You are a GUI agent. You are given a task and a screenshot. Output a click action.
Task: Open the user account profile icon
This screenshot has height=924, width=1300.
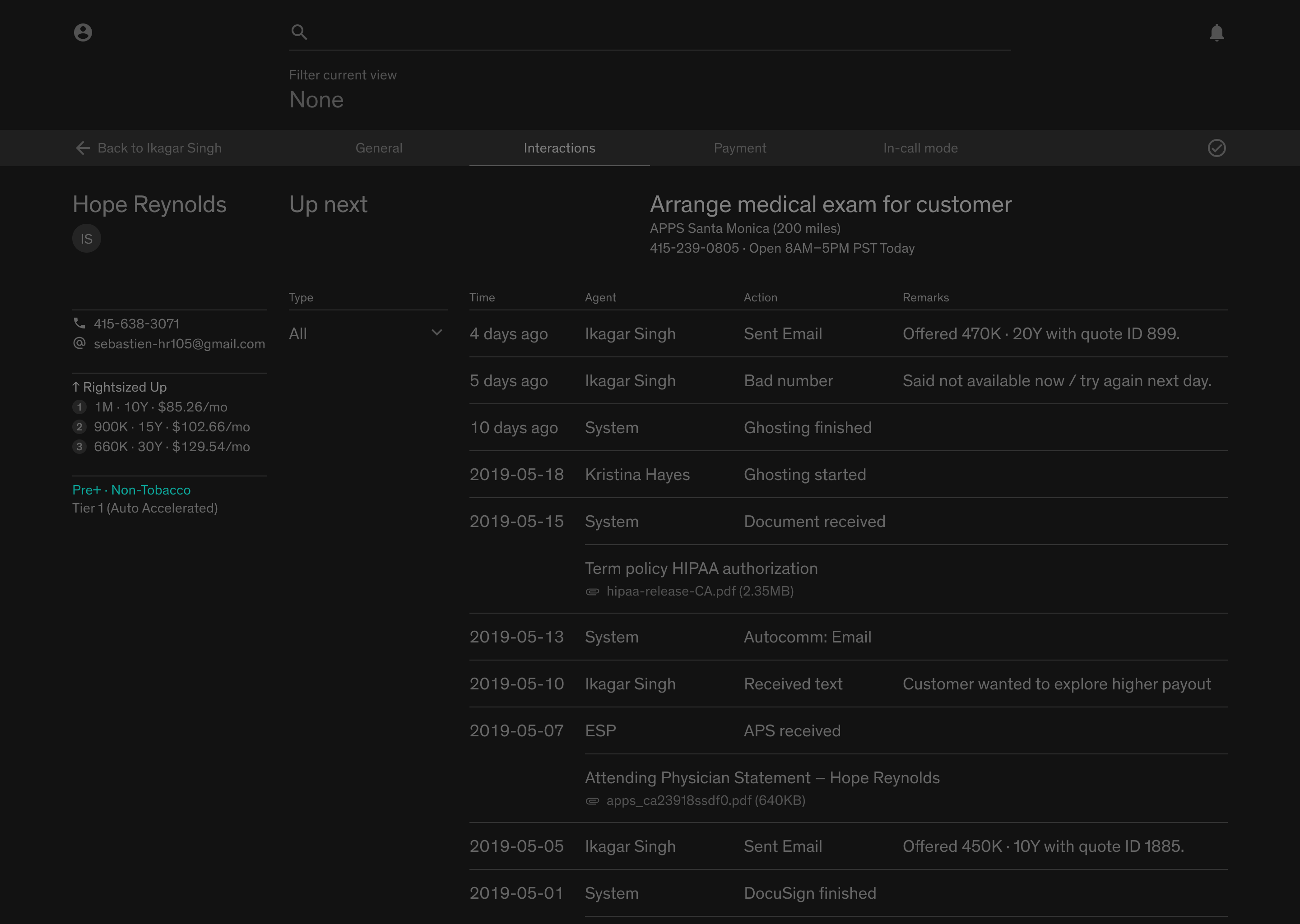pos(83,32)
